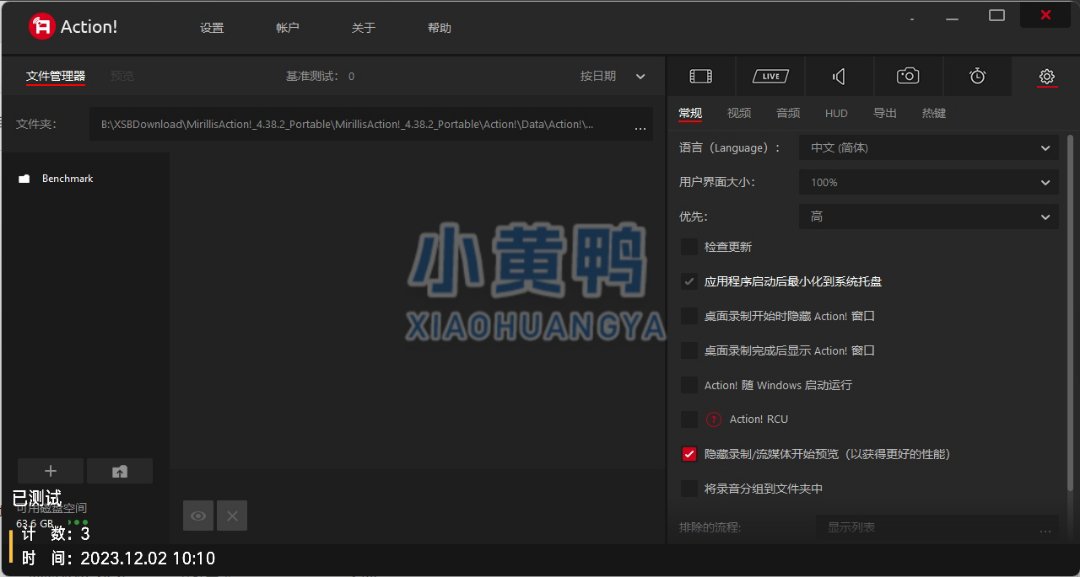Click the settings gear icon
Viewport: 1080px width, 577px height.
point(1047,76)
